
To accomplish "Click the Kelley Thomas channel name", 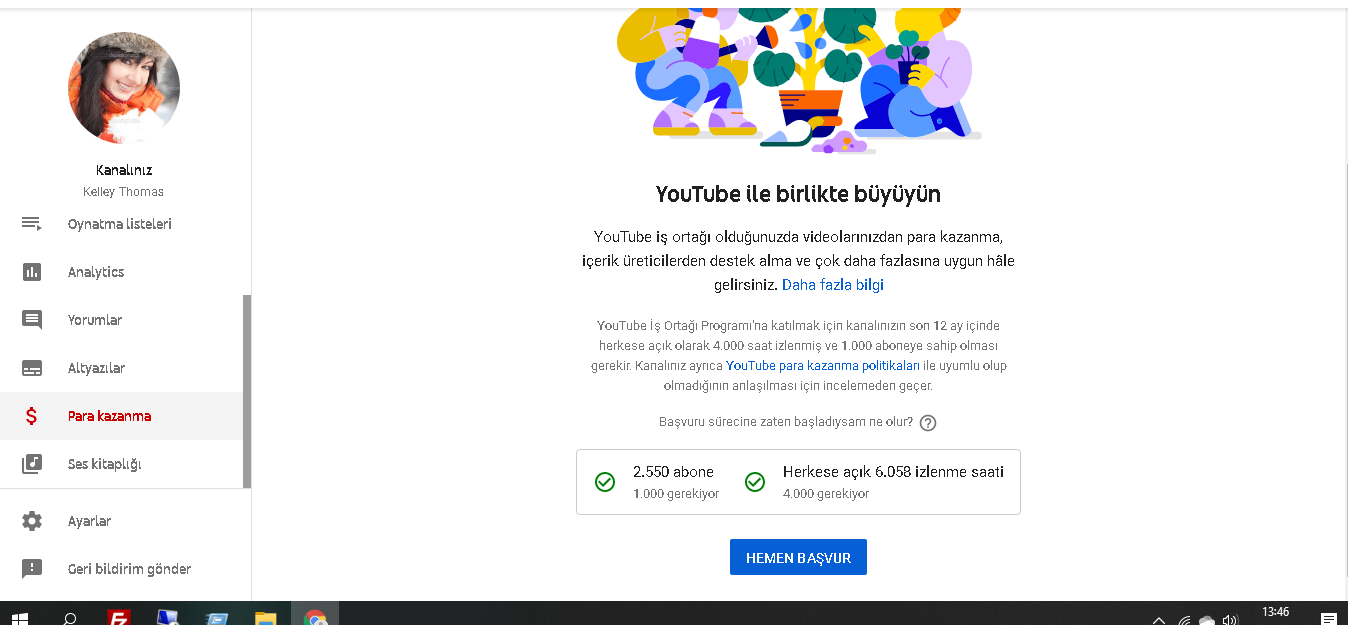I will click(x=124, y=192).
